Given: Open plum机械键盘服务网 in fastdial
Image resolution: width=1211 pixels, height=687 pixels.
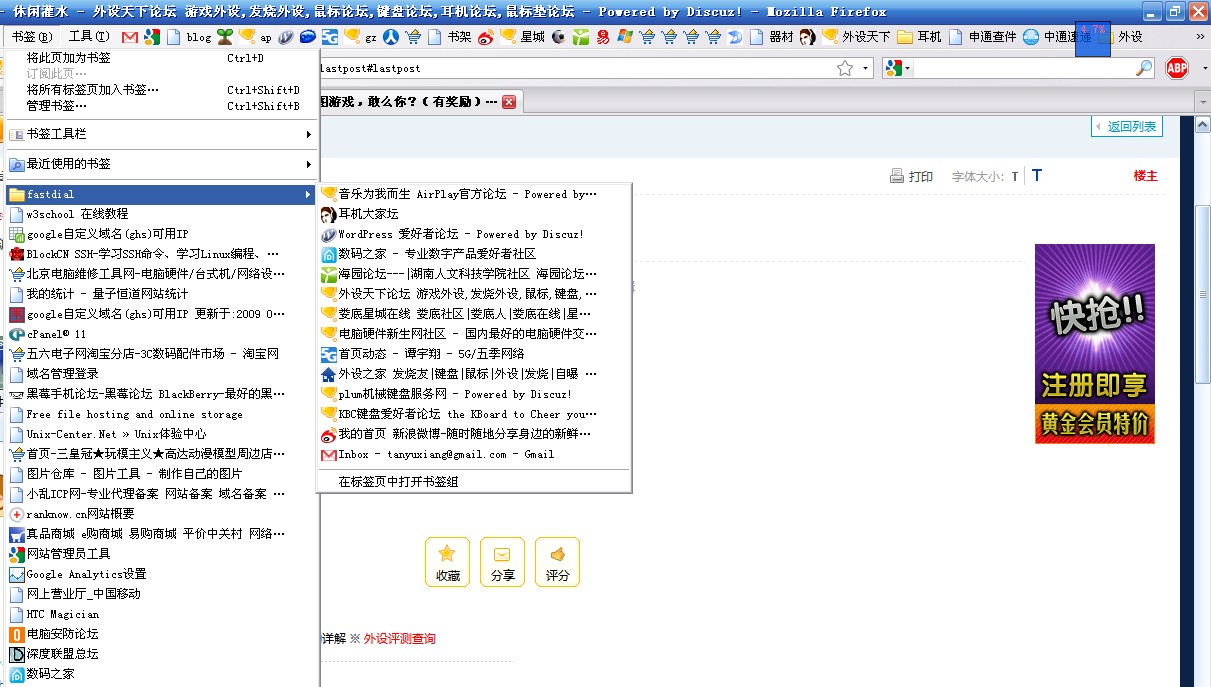Looking at the screenshot, I should click(x=475, y=394).
